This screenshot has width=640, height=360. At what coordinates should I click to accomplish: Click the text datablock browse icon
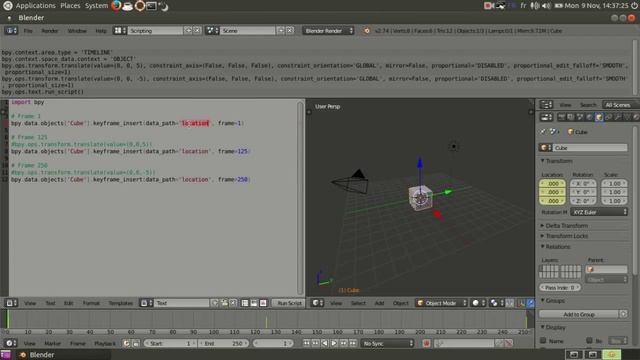[146, 303]
